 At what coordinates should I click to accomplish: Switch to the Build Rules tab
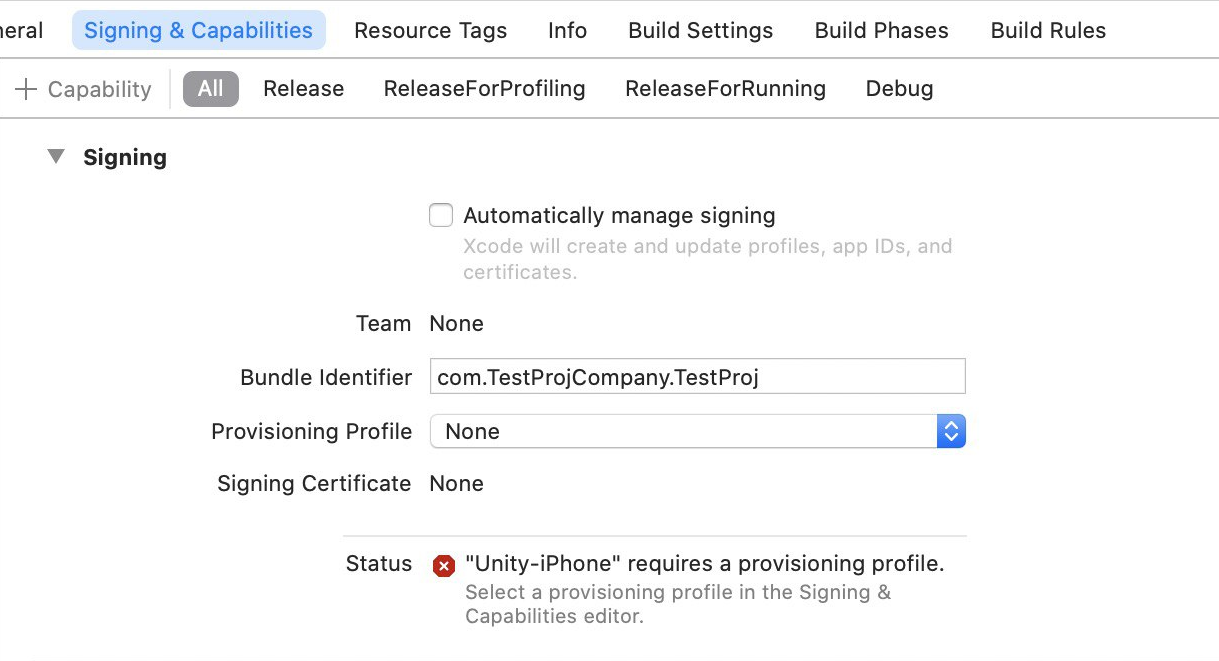[1048, 31]
